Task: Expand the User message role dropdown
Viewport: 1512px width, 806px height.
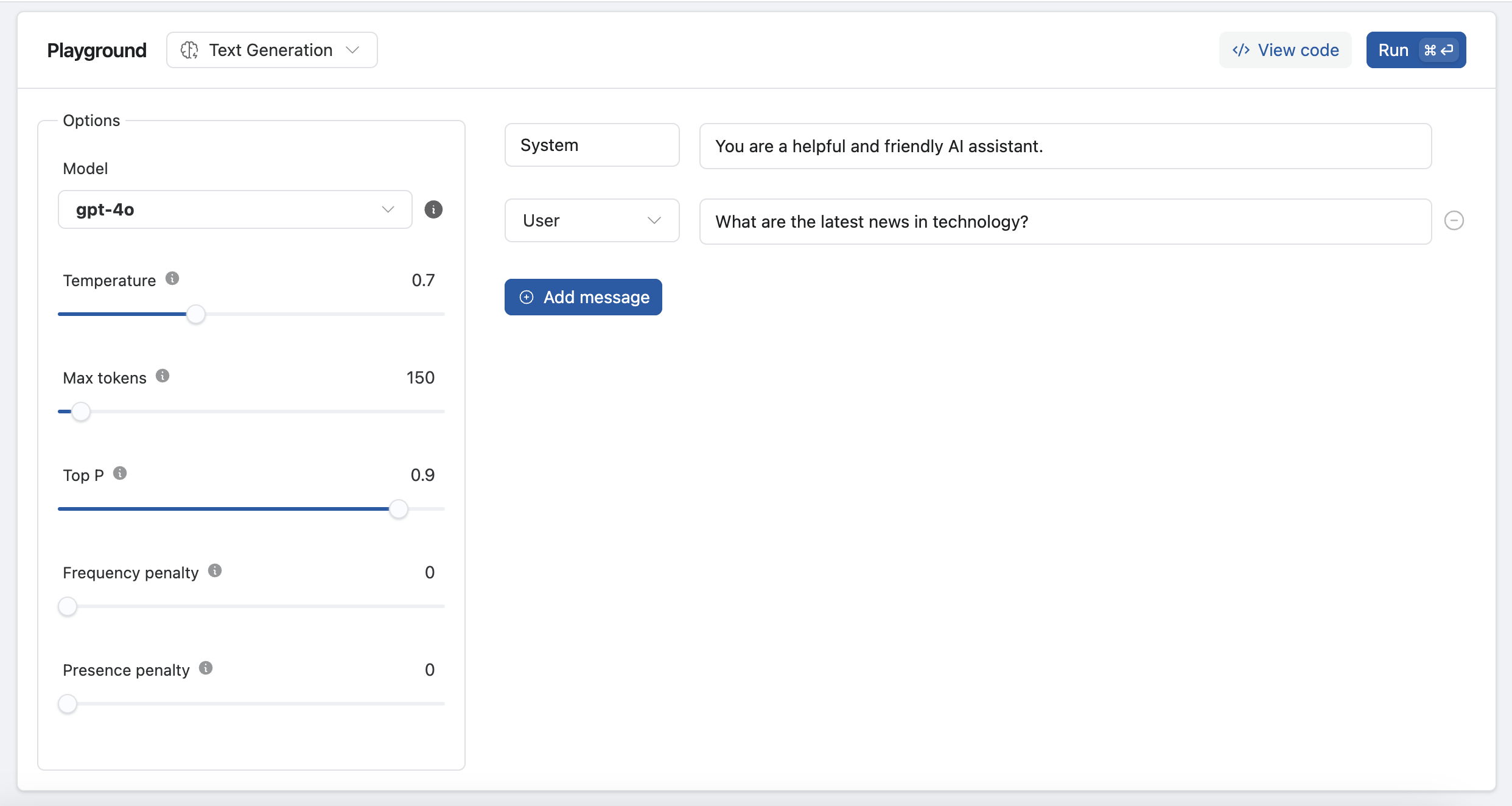Action: (x=591, y=221)
